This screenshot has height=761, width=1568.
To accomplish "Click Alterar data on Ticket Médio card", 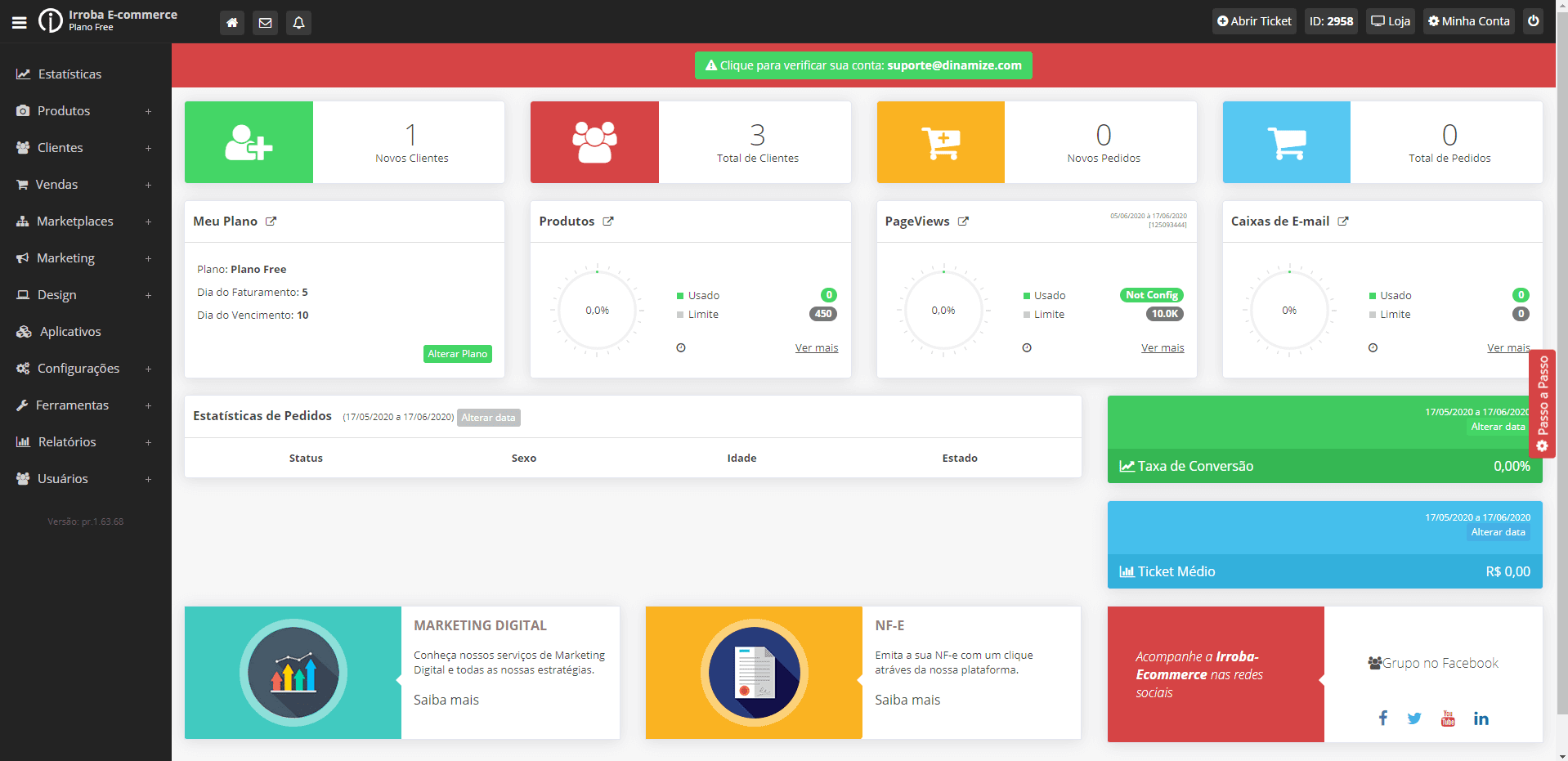I will pos(1498,532).
